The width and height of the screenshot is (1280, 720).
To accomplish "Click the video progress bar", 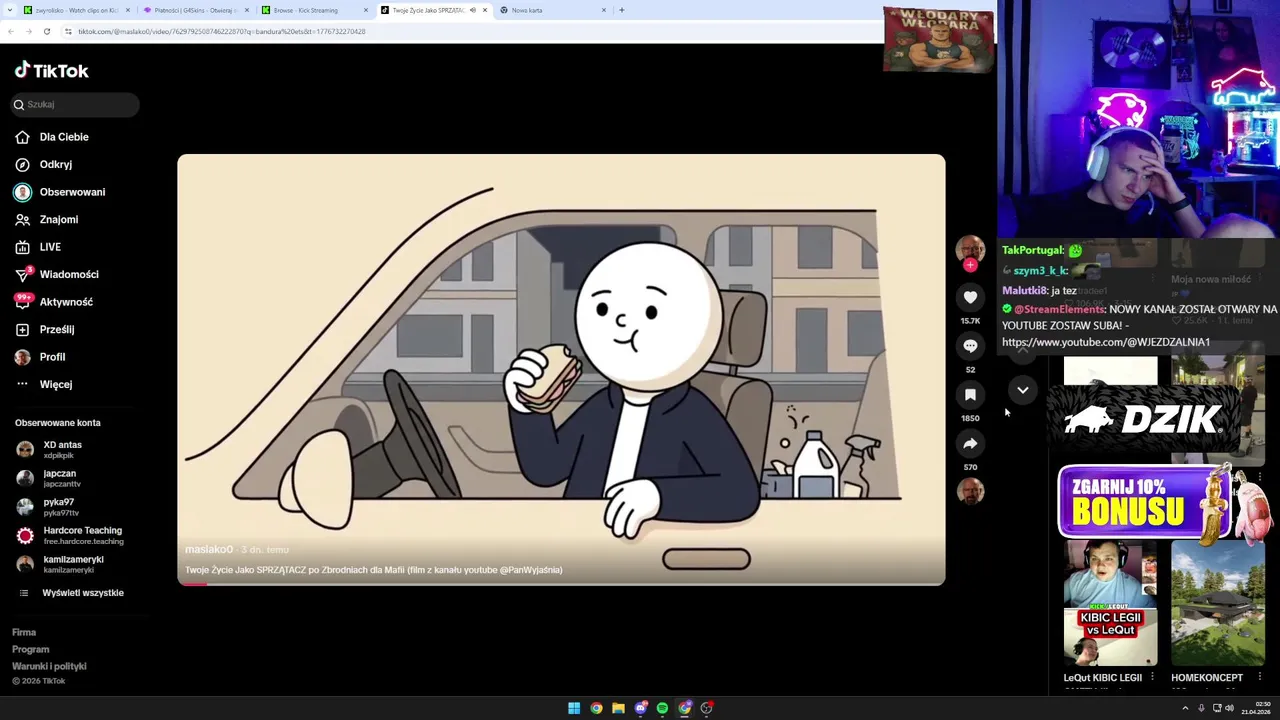I will tap(561, 583).
